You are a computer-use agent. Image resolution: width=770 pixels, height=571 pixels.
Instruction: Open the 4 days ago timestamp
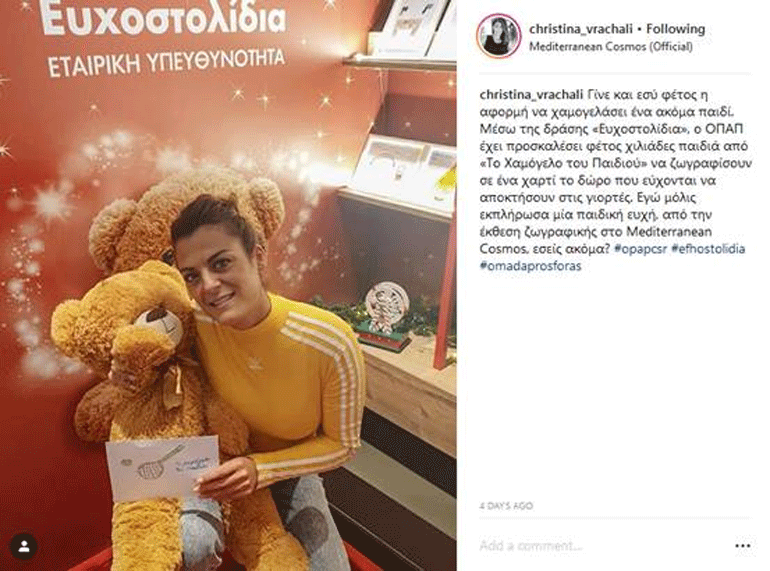click(x=506, y=506)
